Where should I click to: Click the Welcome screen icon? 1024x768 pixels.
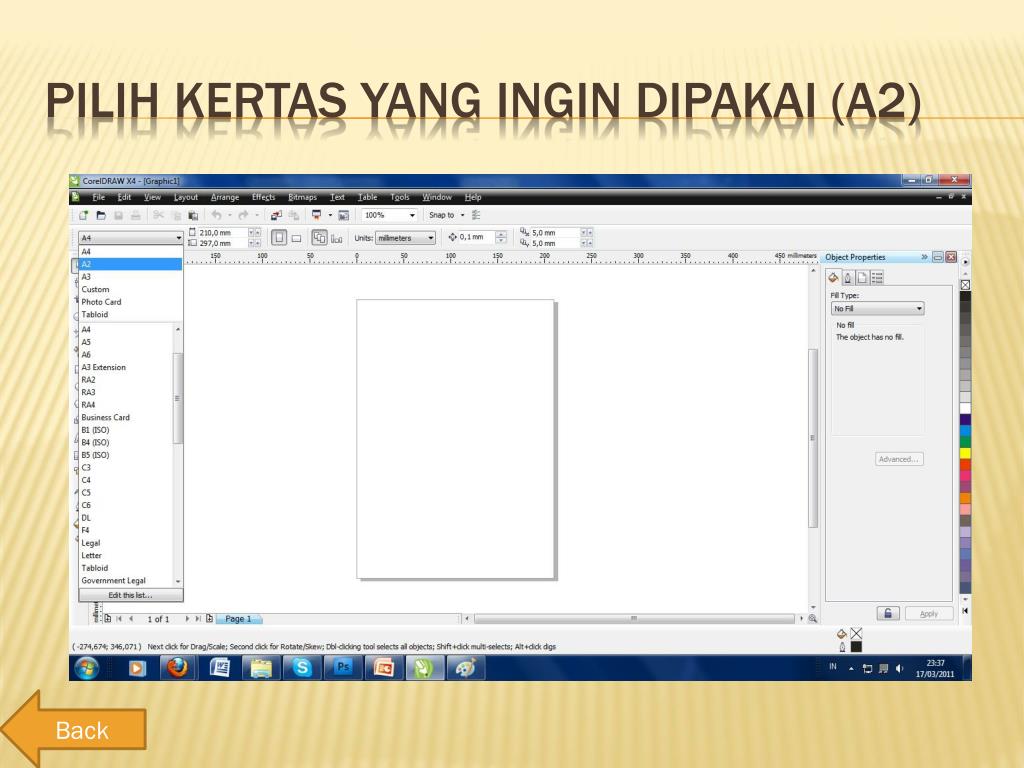tap(344, 215)
